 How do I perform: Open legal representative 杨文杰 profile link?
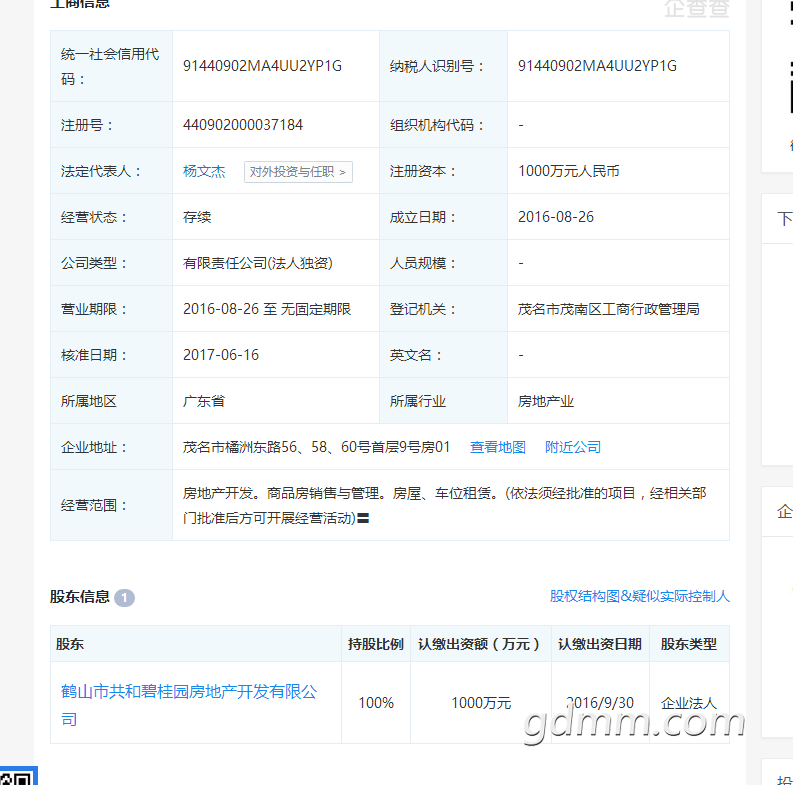pos(204,171)
